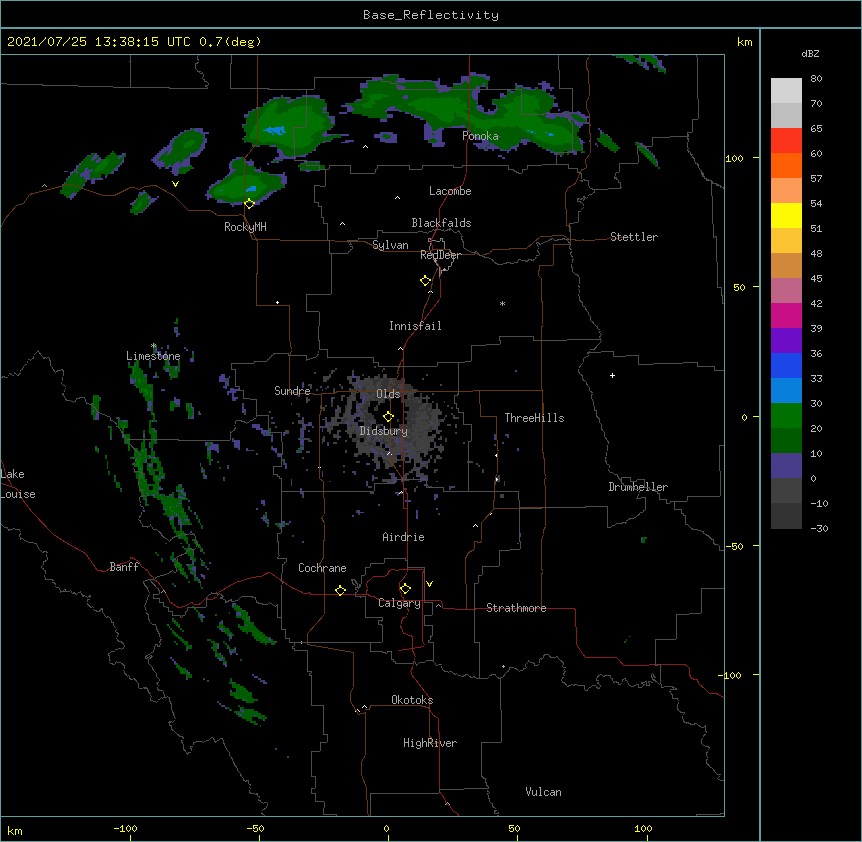Click the Cochrane city label

point(322,568)
